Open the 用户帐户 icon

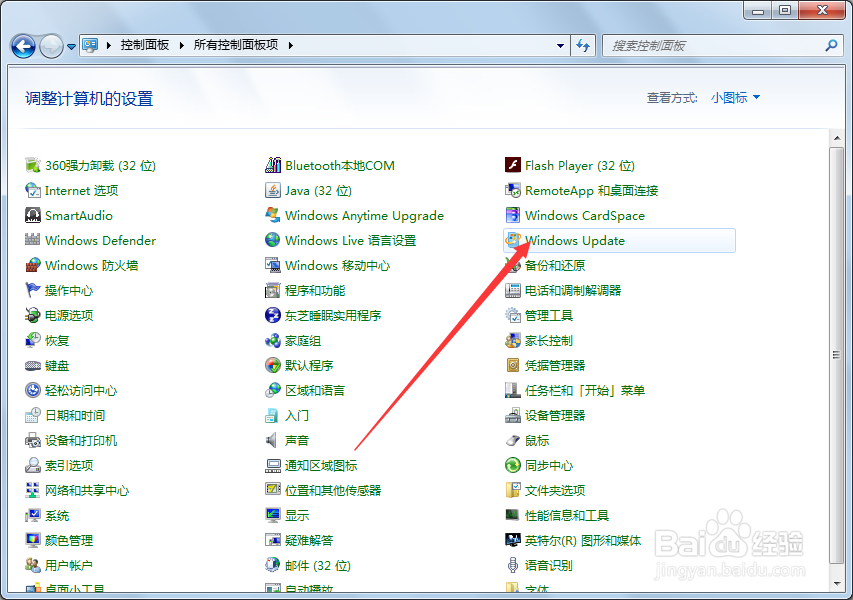pyautogui.click(x=33, y=565)
